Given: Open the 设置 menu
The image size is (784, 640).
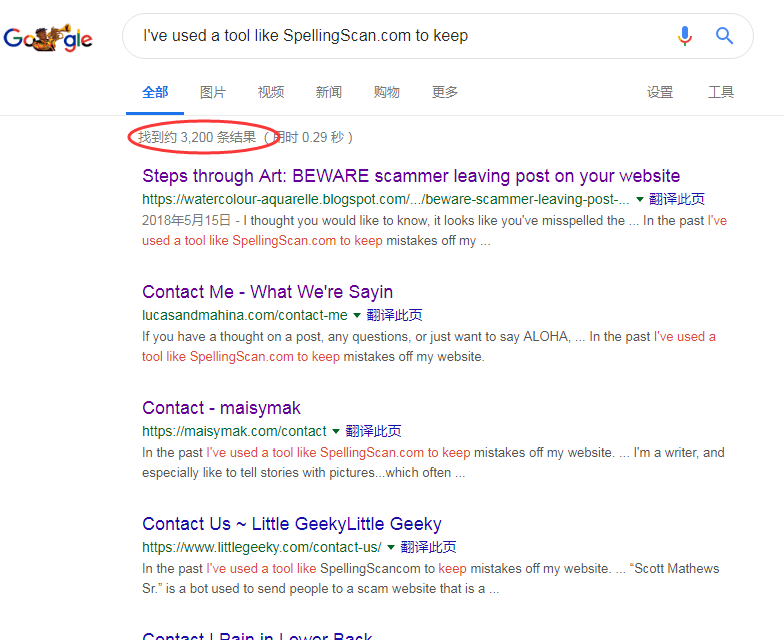Looking at the screenshot, I should pos(660,92).
